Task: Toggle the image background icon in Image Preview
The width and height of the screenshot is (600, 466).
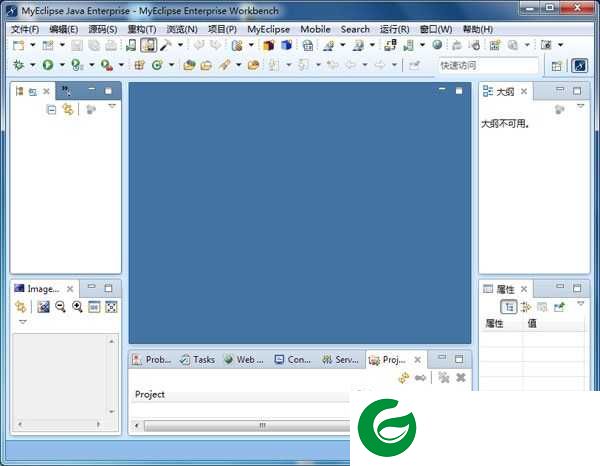Action: [x=43, y=306]
